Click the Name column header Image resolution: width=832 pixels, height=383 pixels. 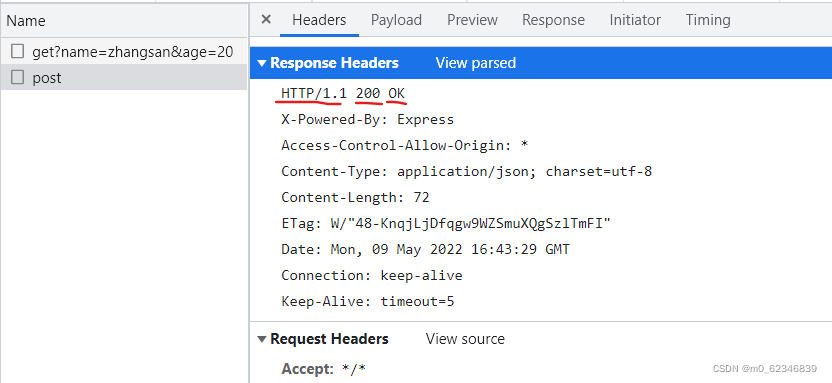(x=124, y=21)
